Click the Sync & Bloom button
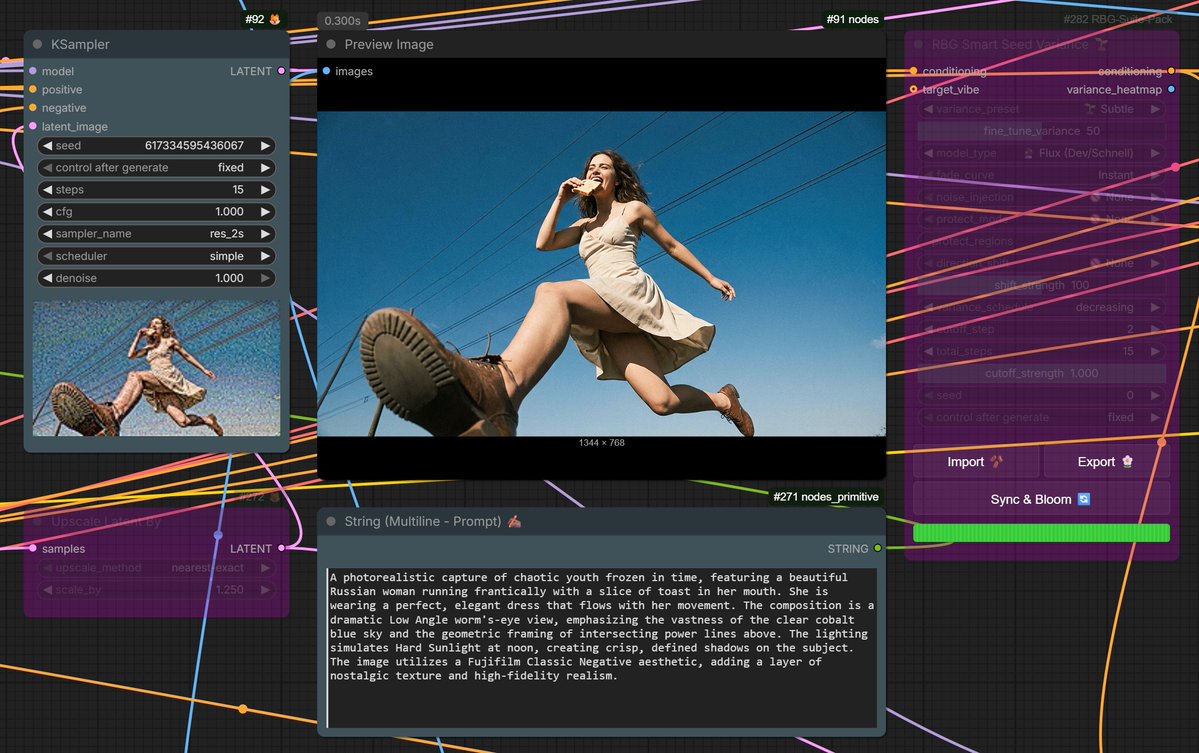The image size is (1199, 753). [1041, 499]
